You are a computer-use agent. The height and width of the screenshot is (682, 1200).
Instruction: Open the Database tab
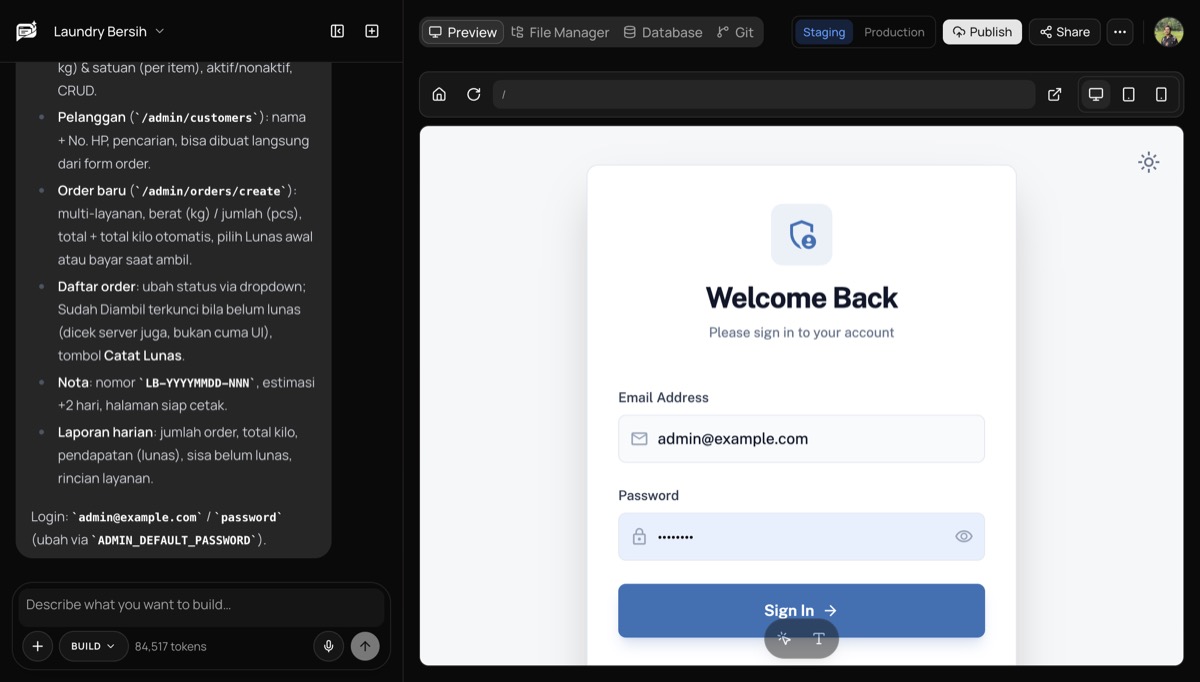tap(662, 32)
